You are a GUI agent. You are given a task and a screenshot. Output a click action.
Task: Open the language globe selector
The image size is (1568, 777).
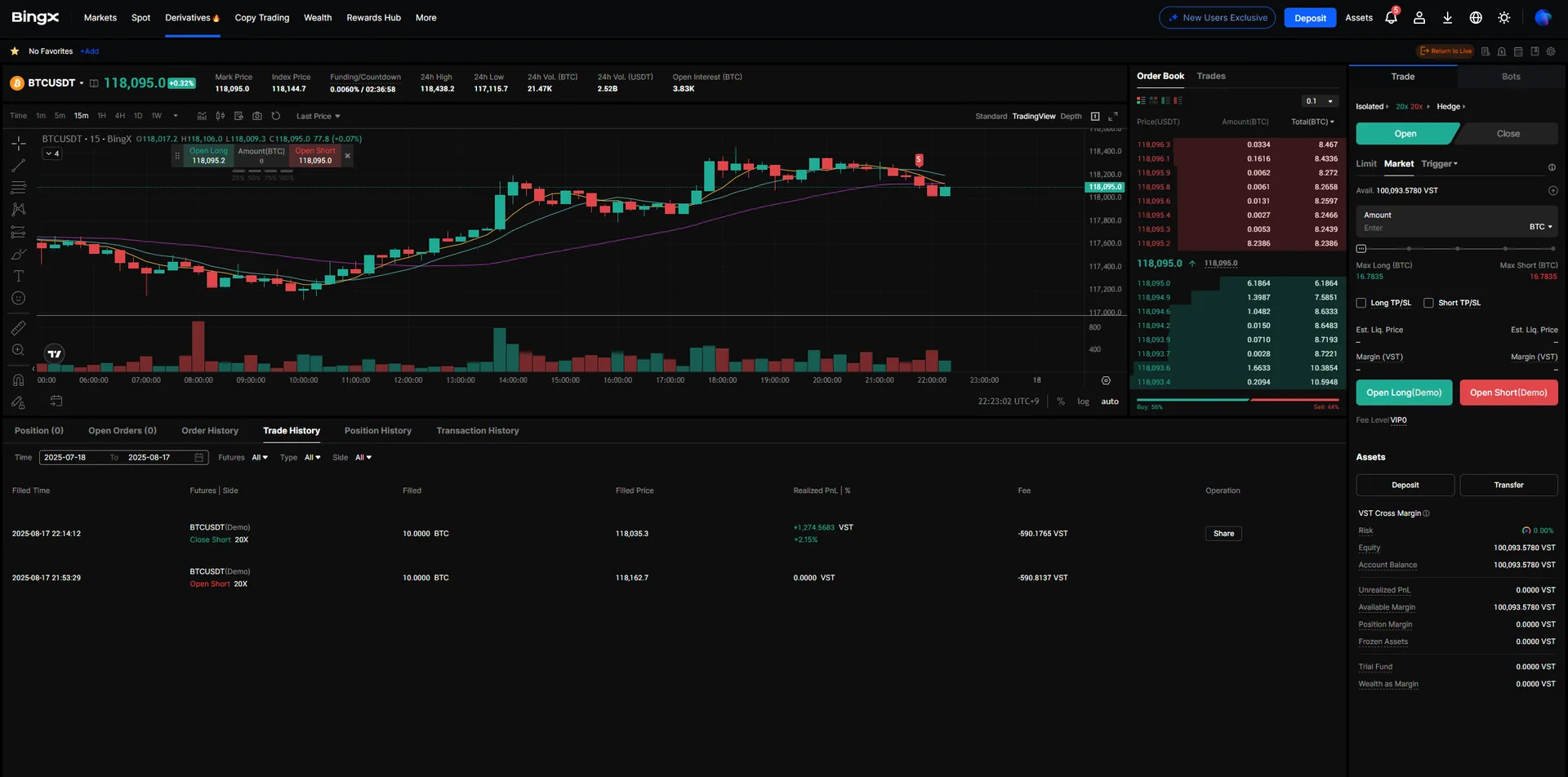1476,17
